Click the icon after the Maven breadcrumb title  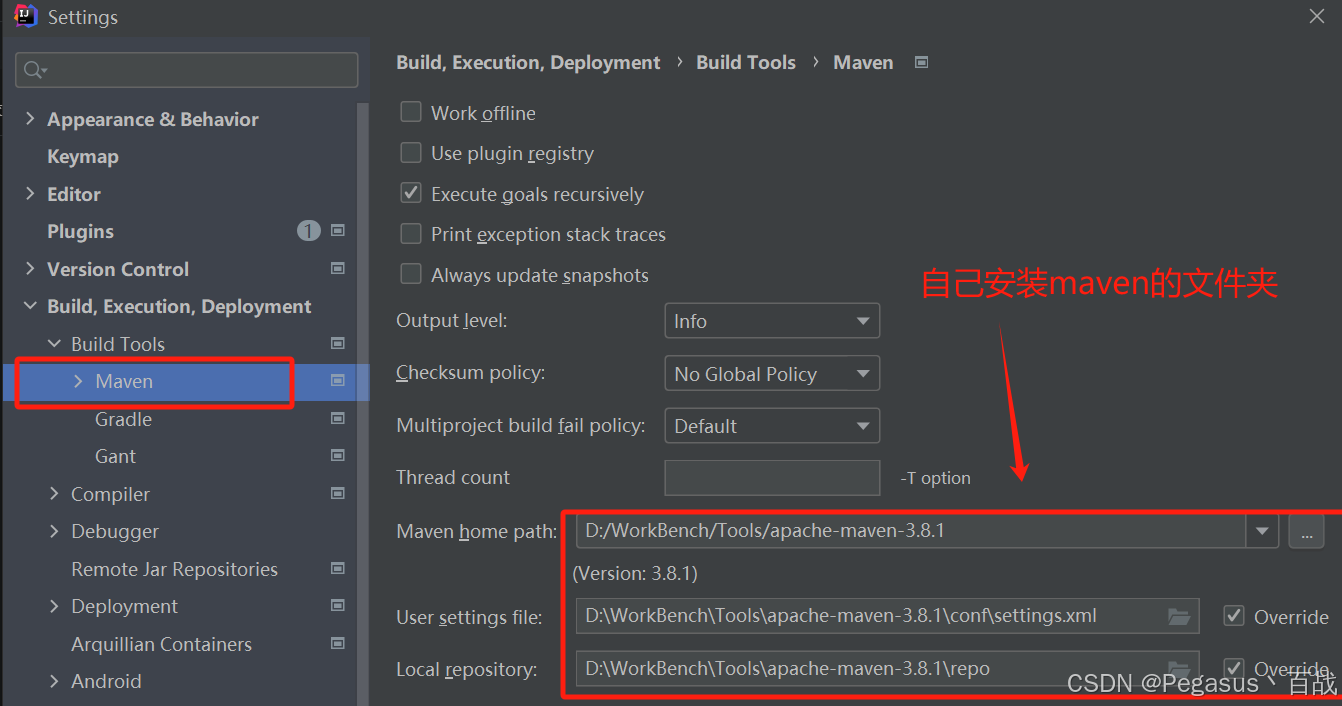point(922,62)
